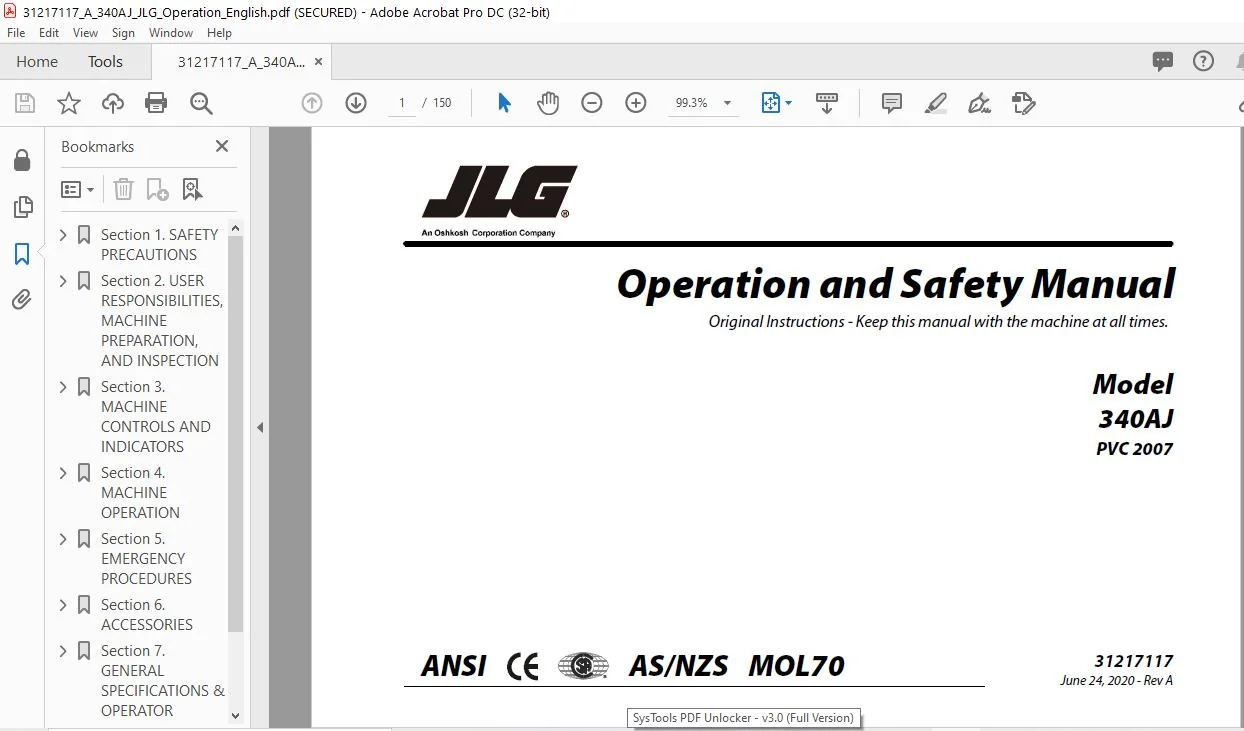The height and width of the screenshot is (731, 1244).
Task: Open the chat comments icon at top right
Action: 1163,61
